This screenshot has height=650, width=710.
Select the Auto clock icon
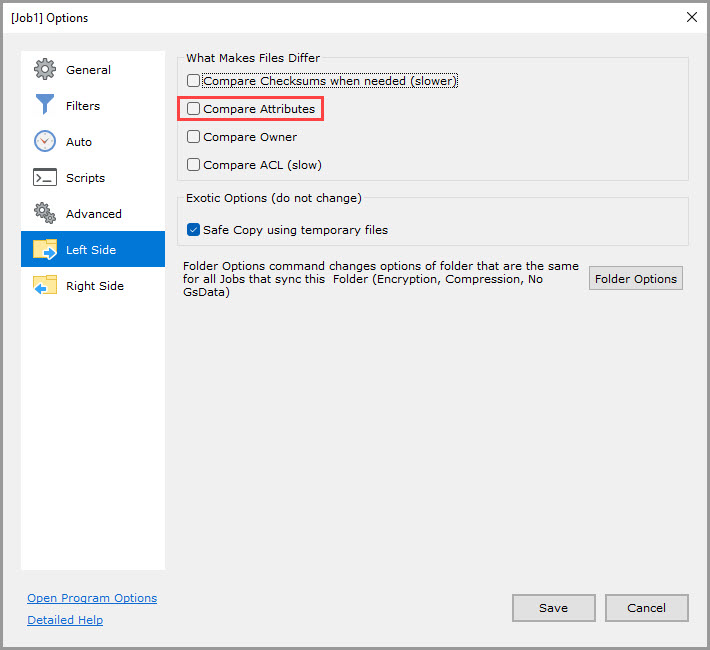click(45, 142)
